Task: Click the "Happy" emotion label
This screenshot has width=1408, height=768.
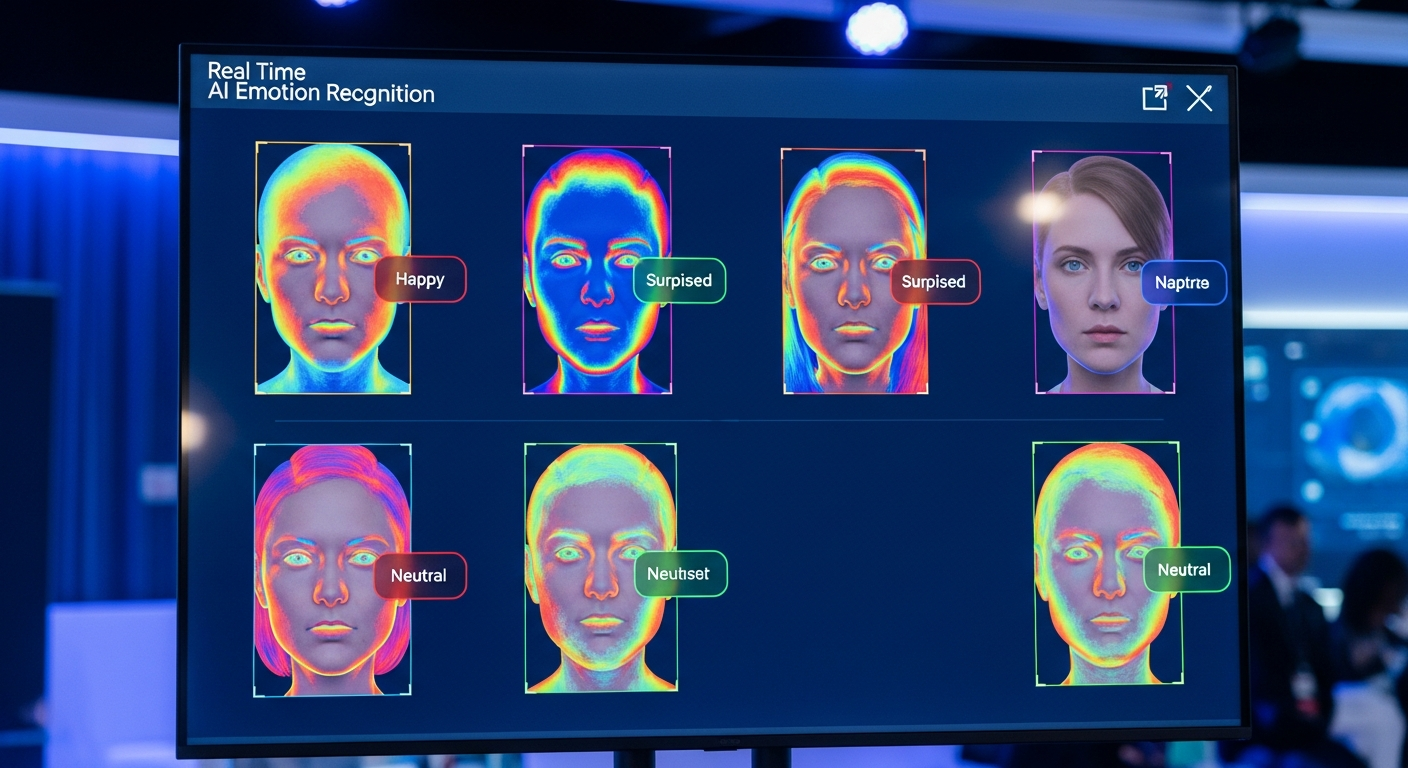Action: pos(420,279)
